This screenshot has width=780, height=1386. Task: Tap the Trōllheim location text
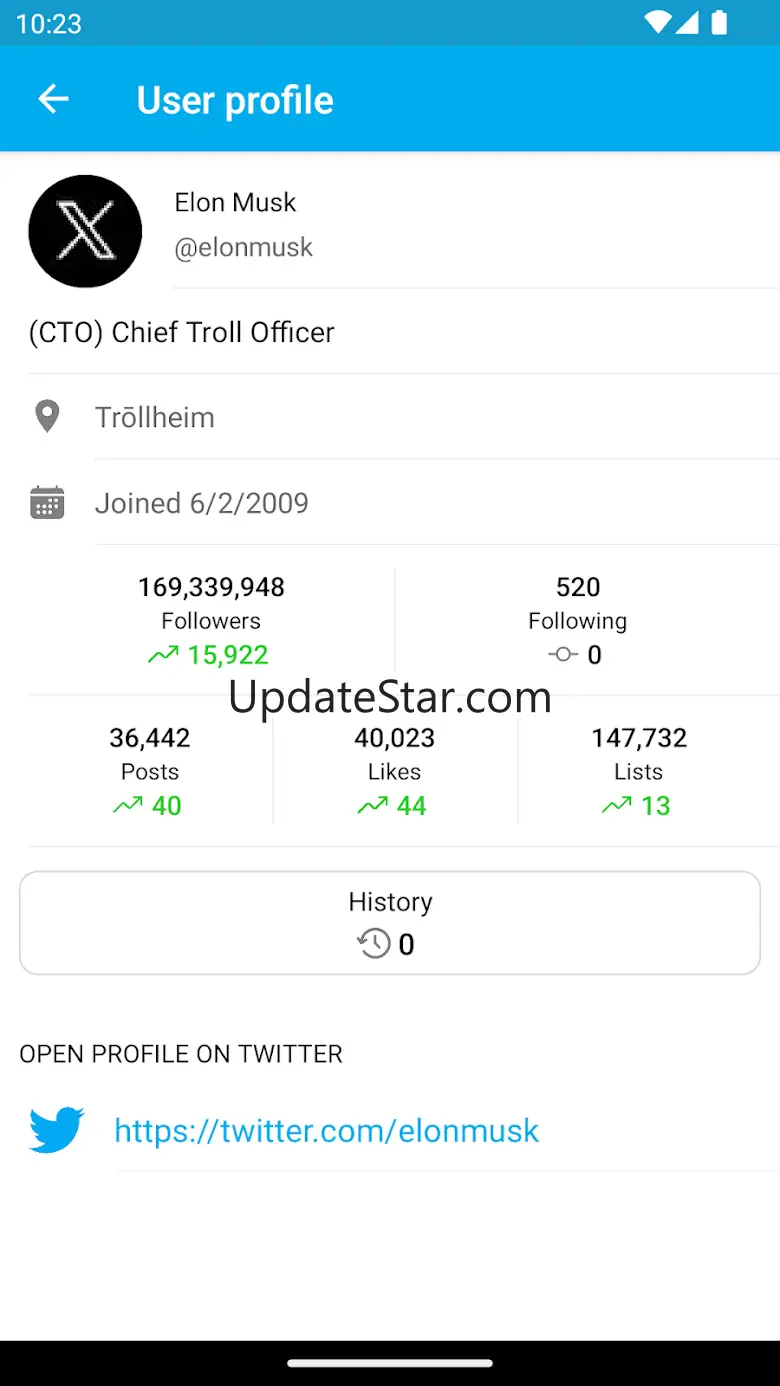(x=155, y=417)
